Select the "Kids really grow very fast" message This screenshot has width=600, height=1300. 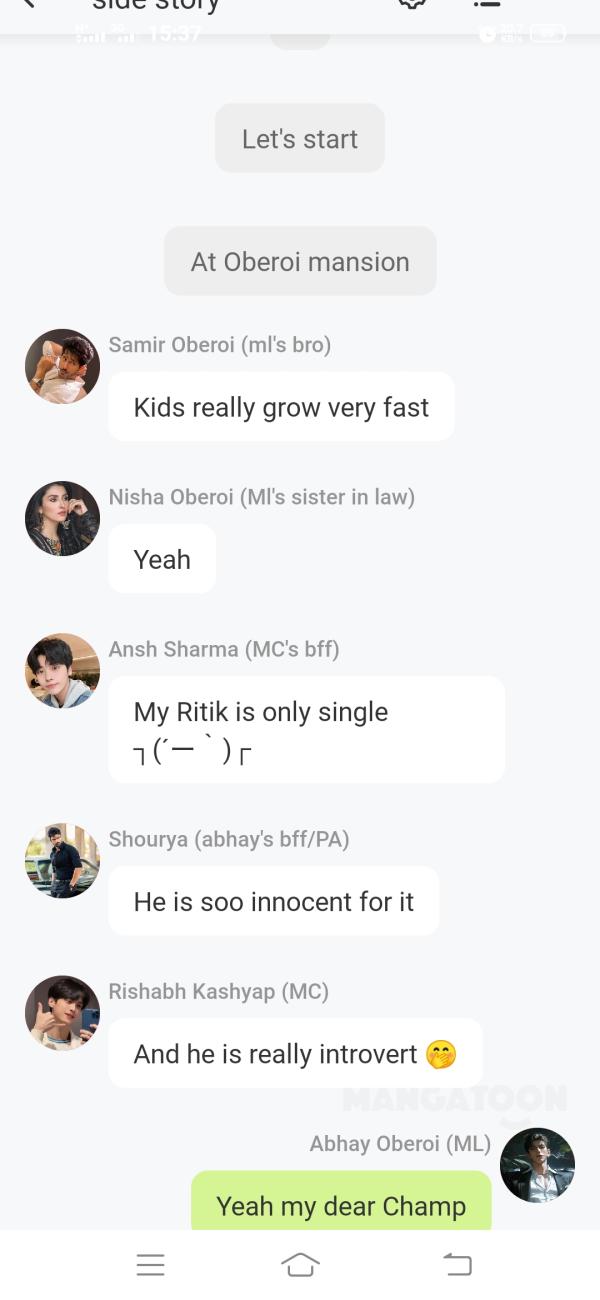point(281,407)
